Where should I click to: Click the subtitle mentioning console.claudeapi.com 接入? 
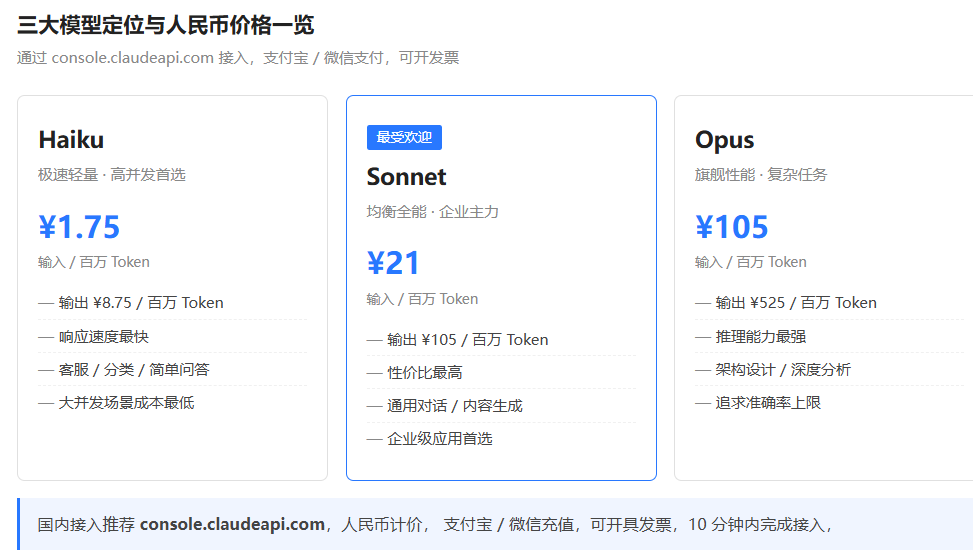[238, 58]
